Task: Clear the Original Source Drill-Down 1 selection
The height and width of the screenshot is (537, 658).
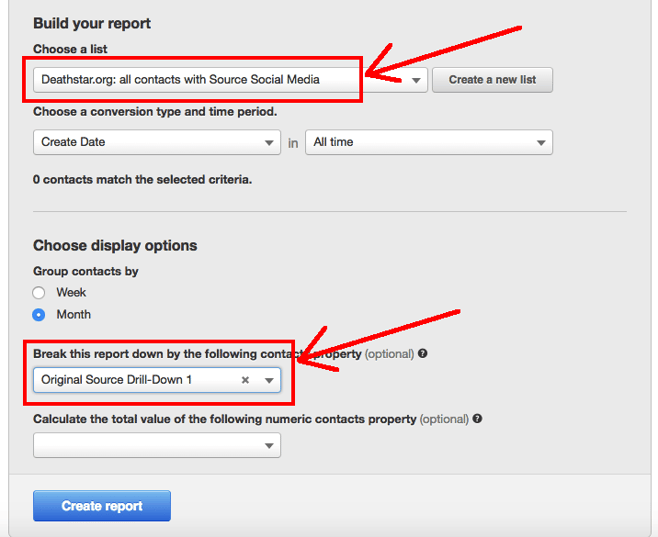Action: [246, 380]
